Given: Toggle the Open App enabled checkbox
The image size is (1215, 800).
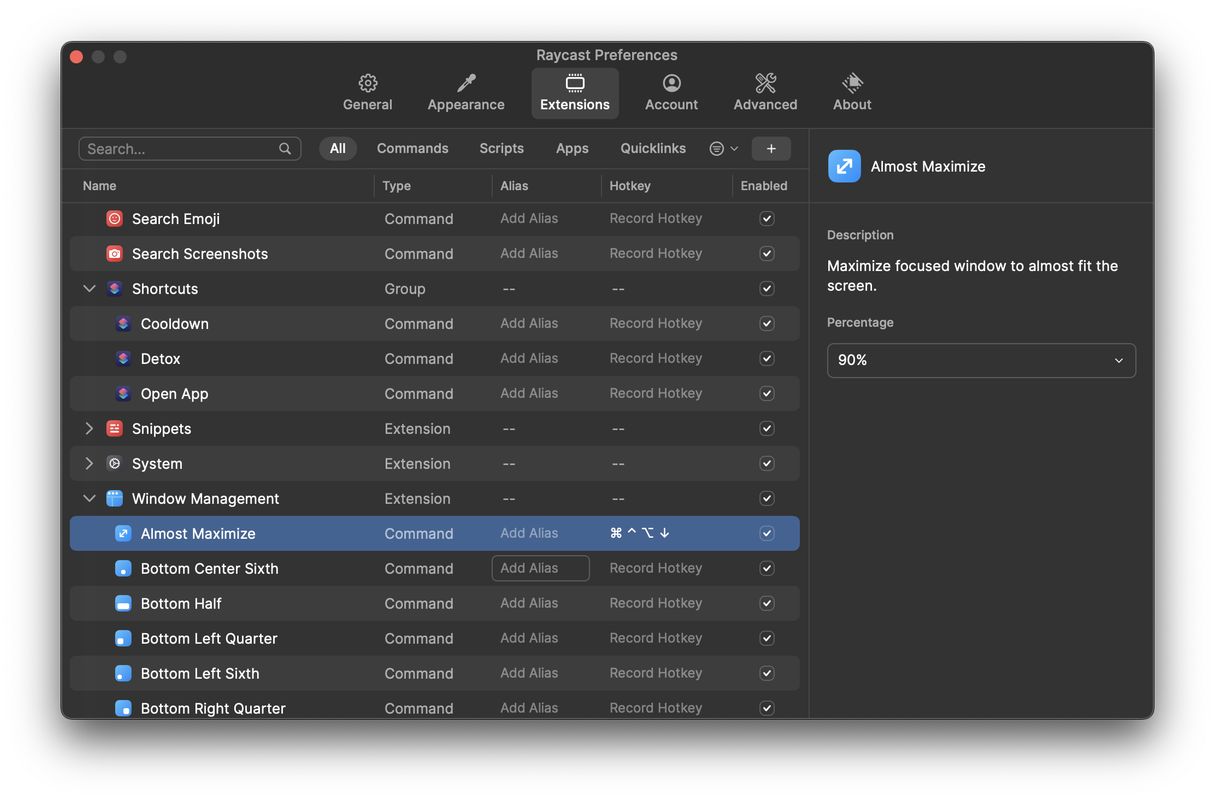Looking at the screenshot, I should click(x=767, y=393).
